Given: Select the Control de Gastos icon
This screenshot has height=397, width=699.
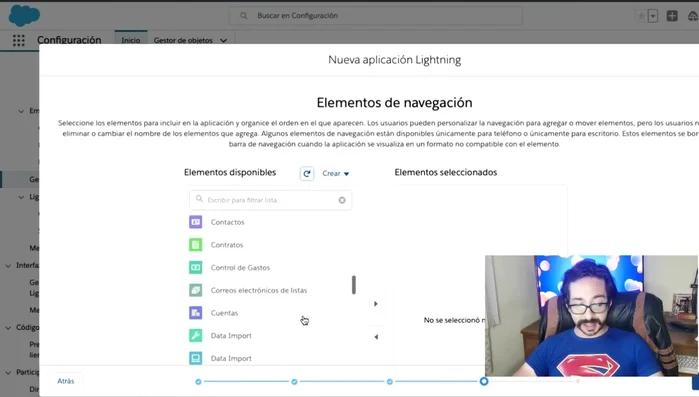Looking at the screenshot, I should 195,267.
